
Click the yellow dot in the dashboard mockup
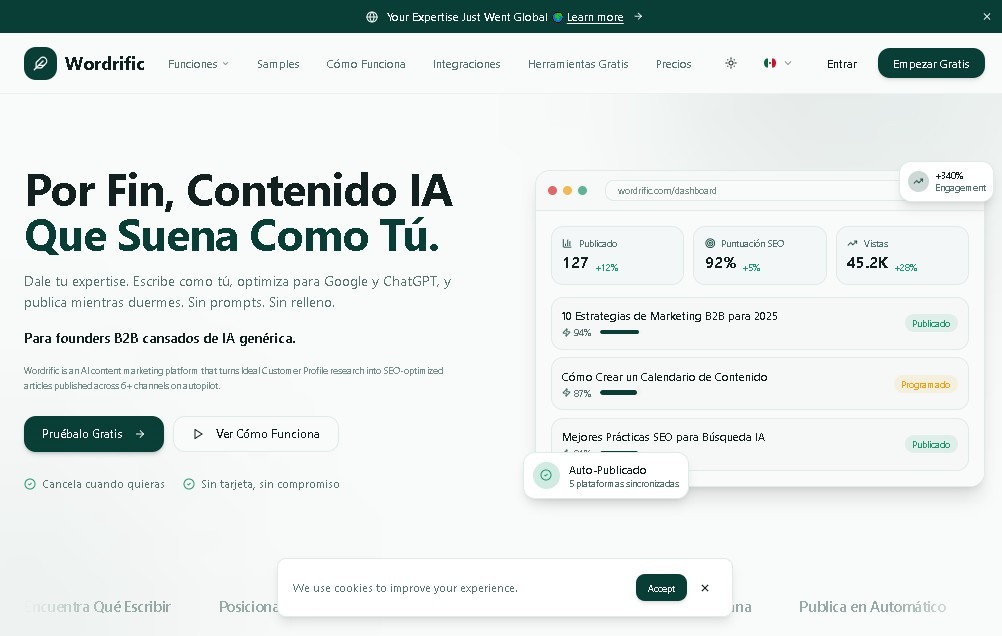coord(567,190)
